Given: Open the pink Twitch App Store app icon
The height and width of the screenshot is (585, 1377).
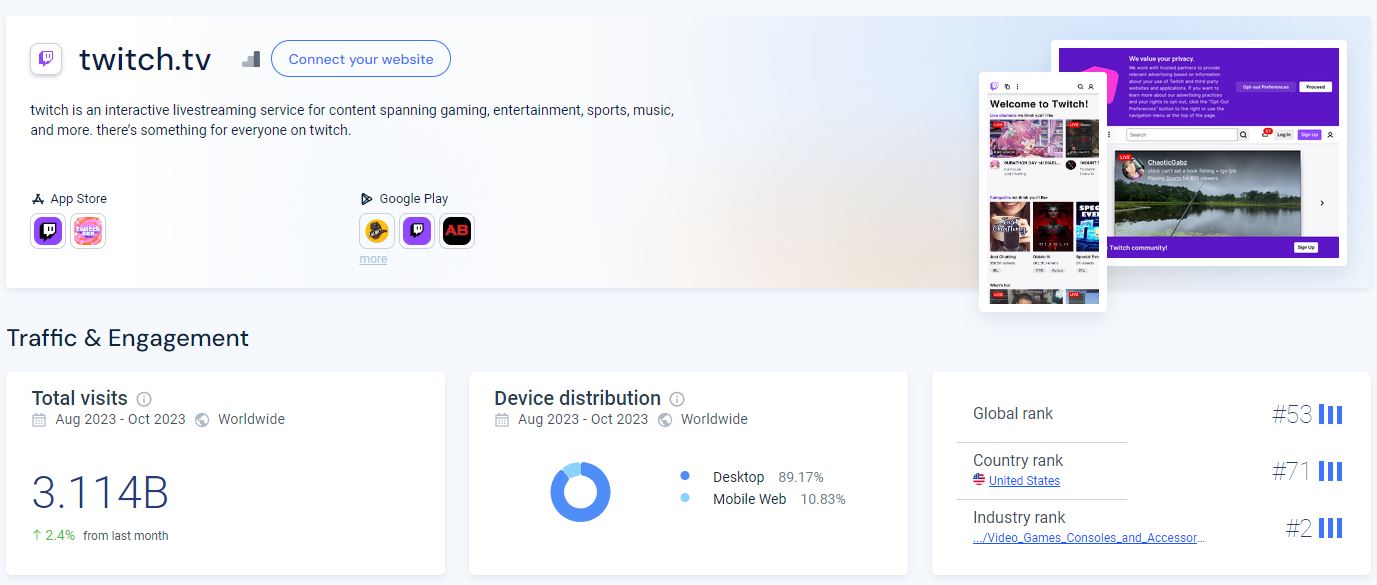Looking at the screenshot, I should tap(88, 231).
